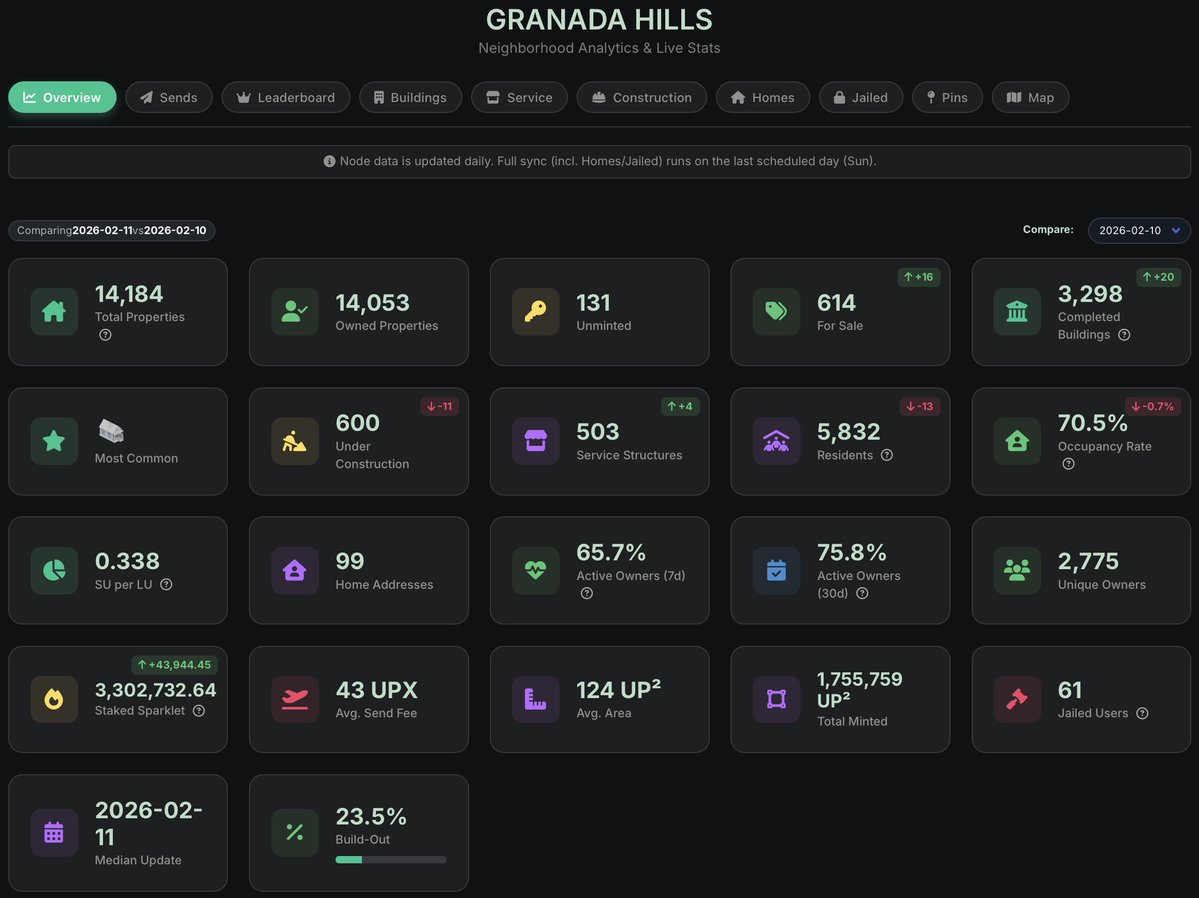Click the 43 UPX Avg. Send Fee value
Image resolution: width=1199 pixels, height=898 pixels.
[x=376, y=690]
